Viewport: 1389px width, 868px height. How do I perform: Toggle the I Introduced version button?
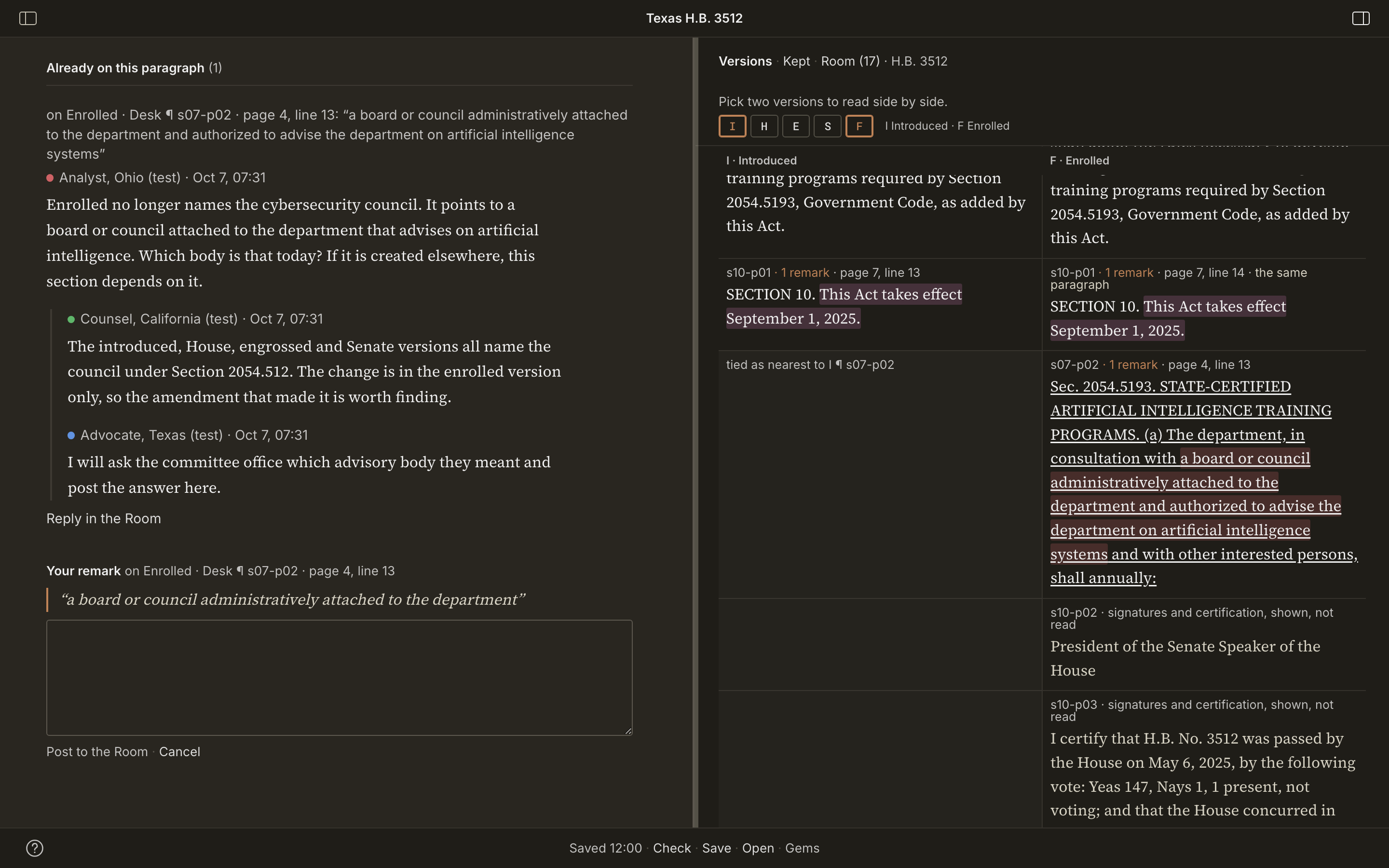tap(733, 126)
